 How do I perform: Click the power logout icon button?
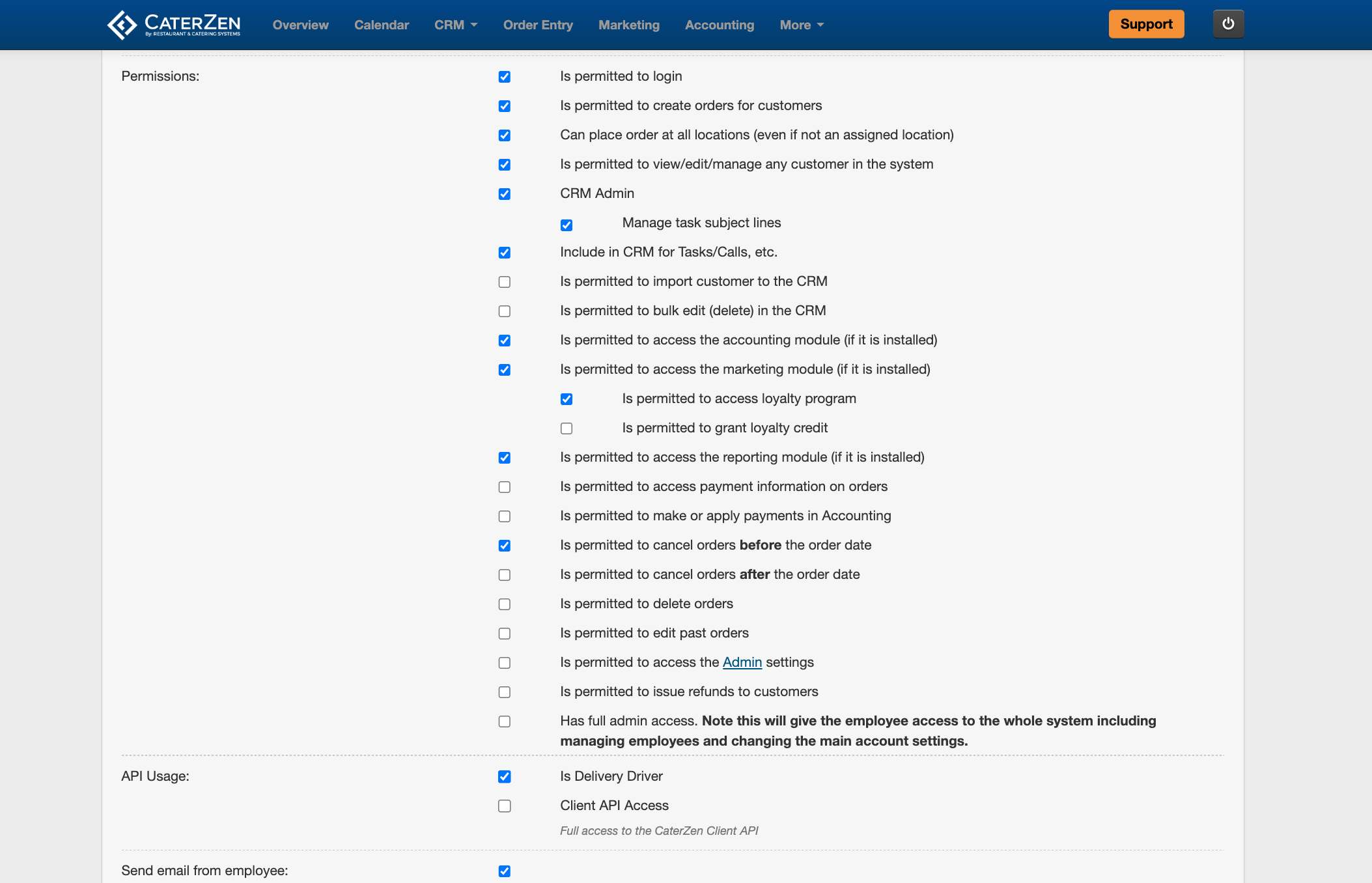(1228, 24)
